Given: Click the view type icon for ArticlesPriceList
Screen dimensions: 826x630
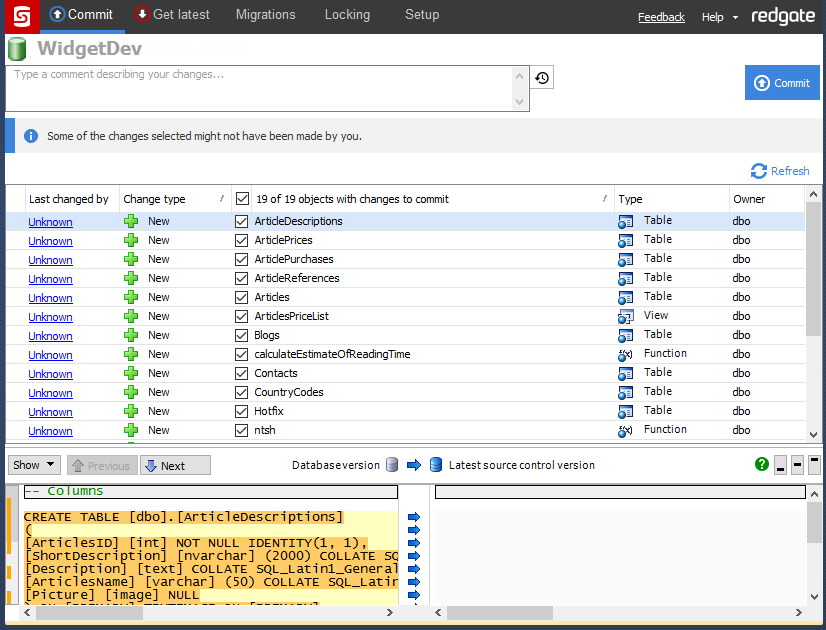Looking at the screenshot, I should [x=626, y=316].
